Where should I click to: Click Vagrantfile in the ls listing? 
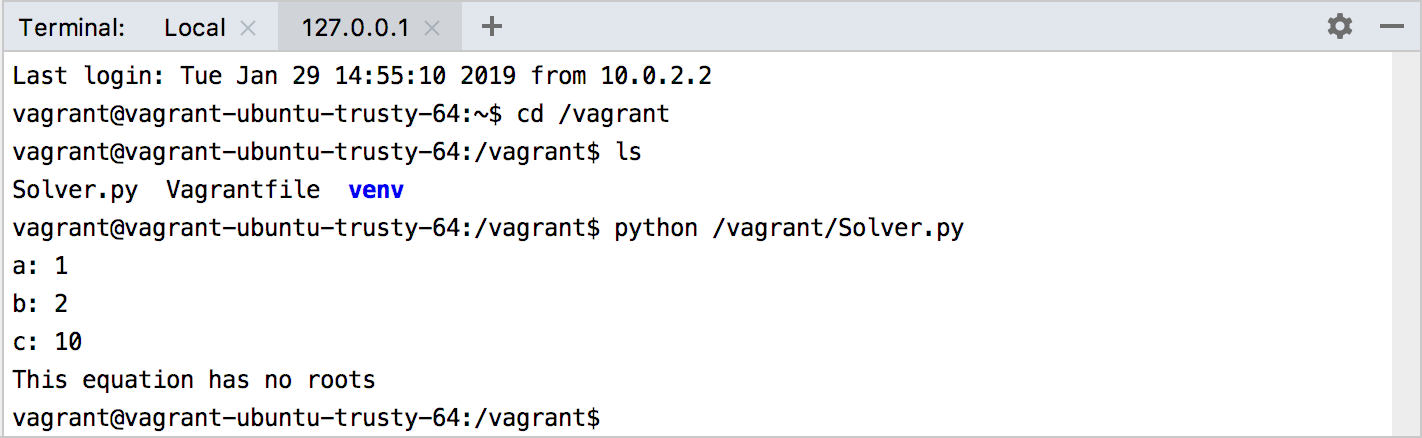243,190
